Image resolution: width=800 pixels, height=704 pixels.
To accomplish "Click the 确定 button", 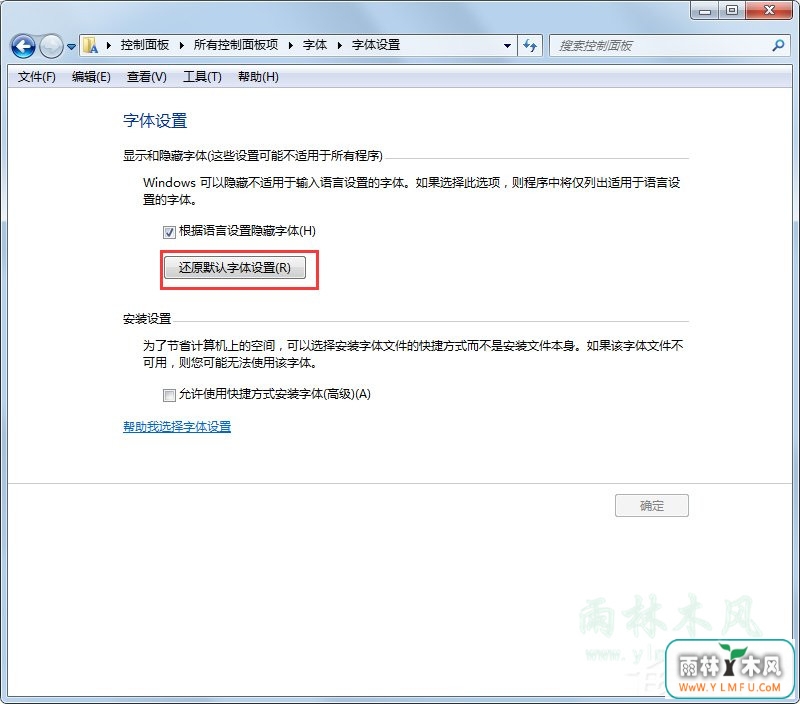I will tap(652, 506).
